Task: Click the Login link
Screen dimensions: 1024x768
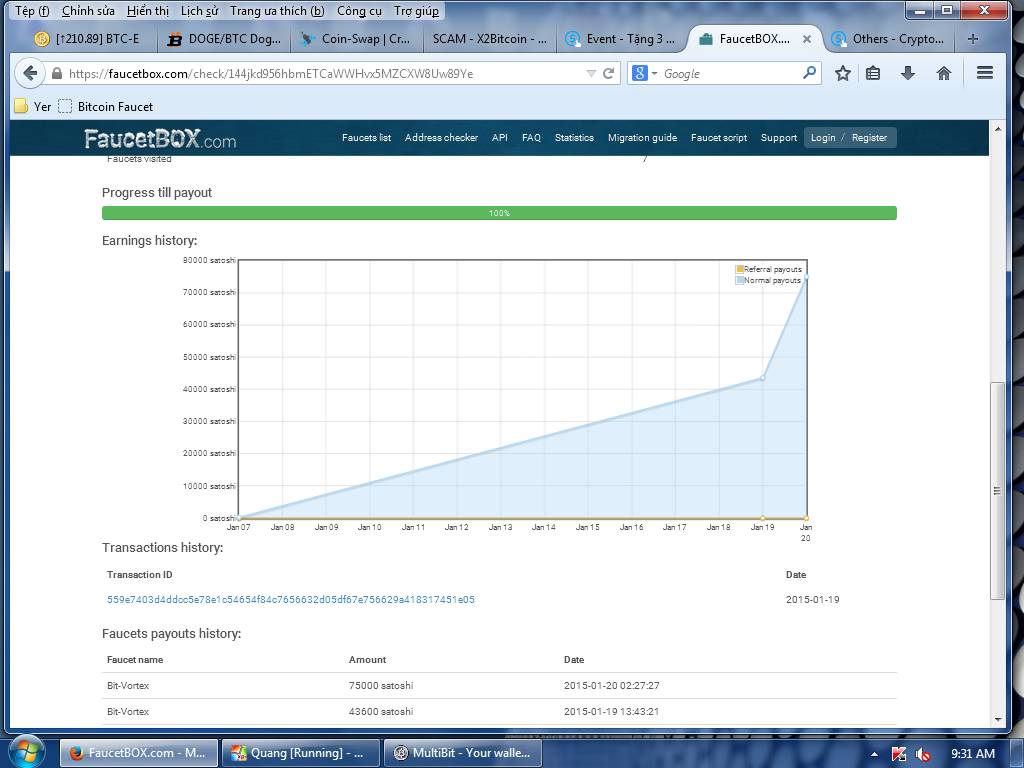Action: [823, 138]
